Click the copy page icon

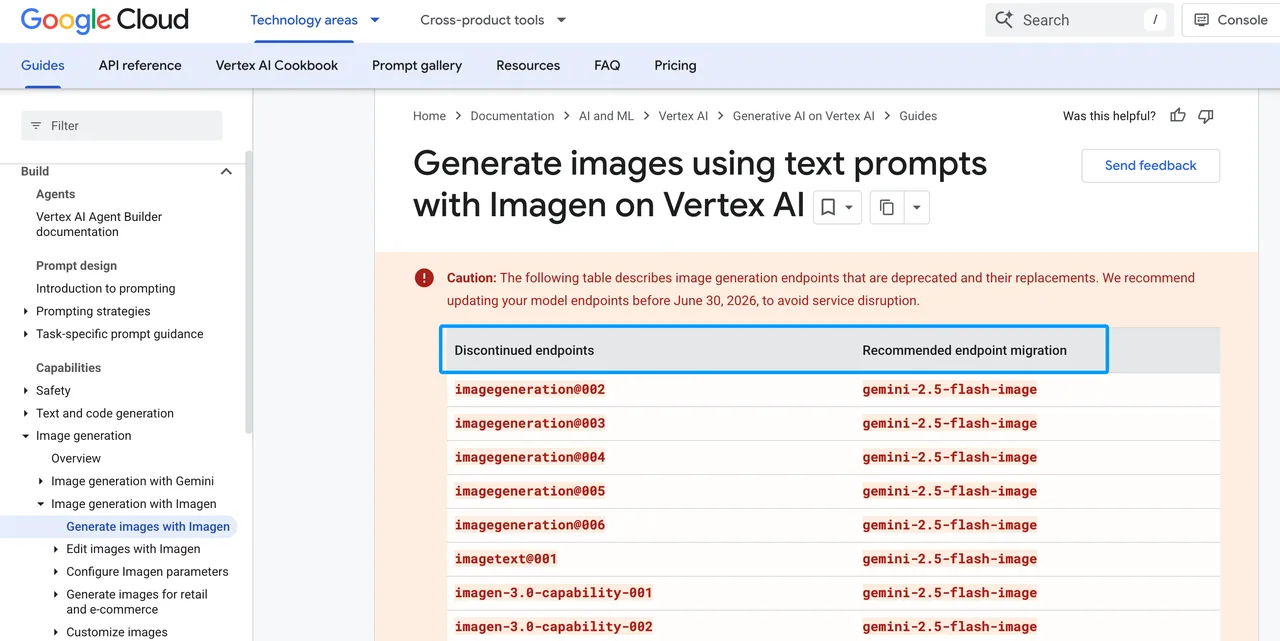point(886,207)
